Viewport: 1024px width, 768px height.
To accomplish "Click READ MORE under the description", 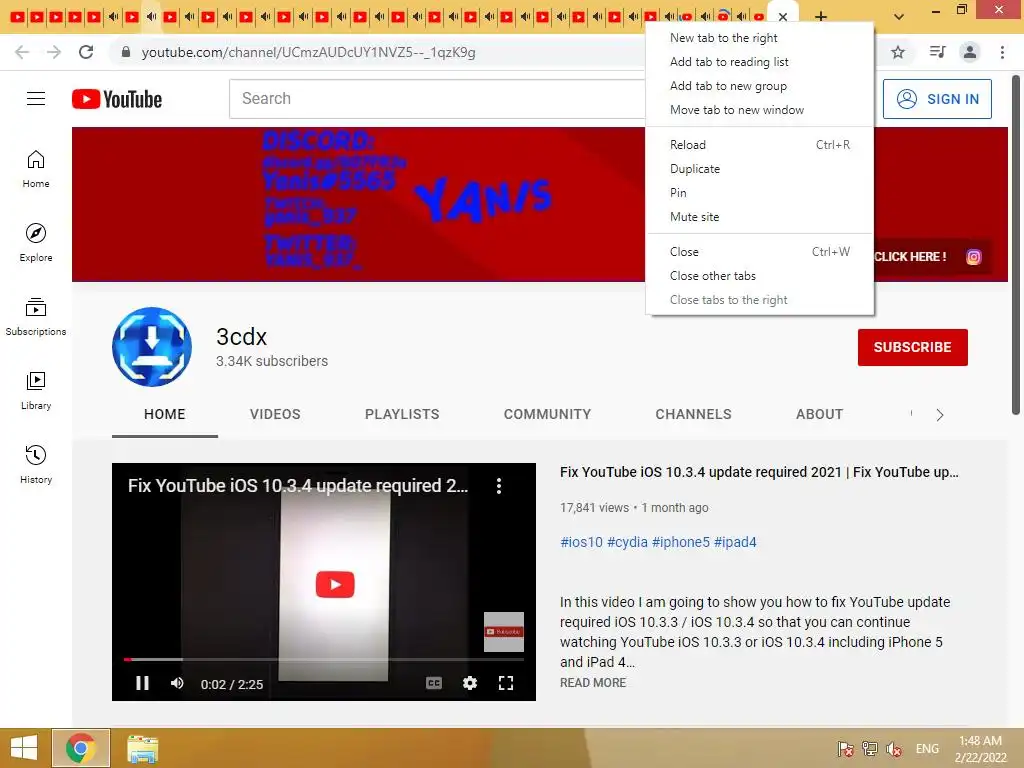I will pos(593,682).
